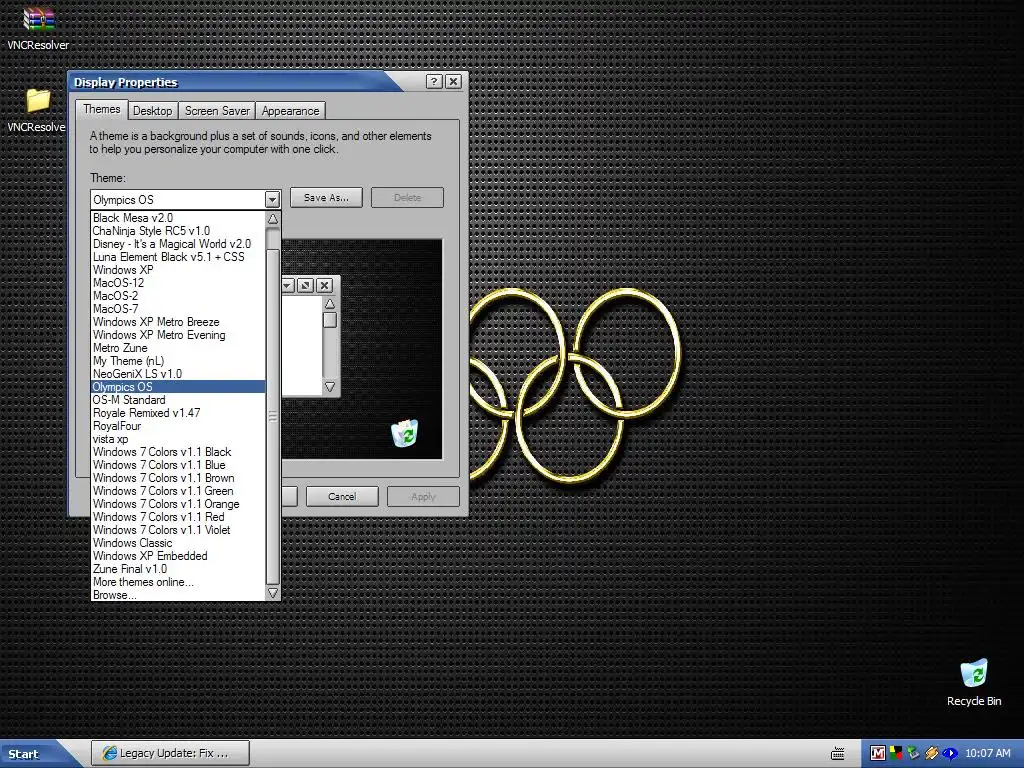Image resolution: width=1024 pixels, height=768 pixels.
Task: Select Windows 7 Colors v1.1 Red
Action: 178,517
